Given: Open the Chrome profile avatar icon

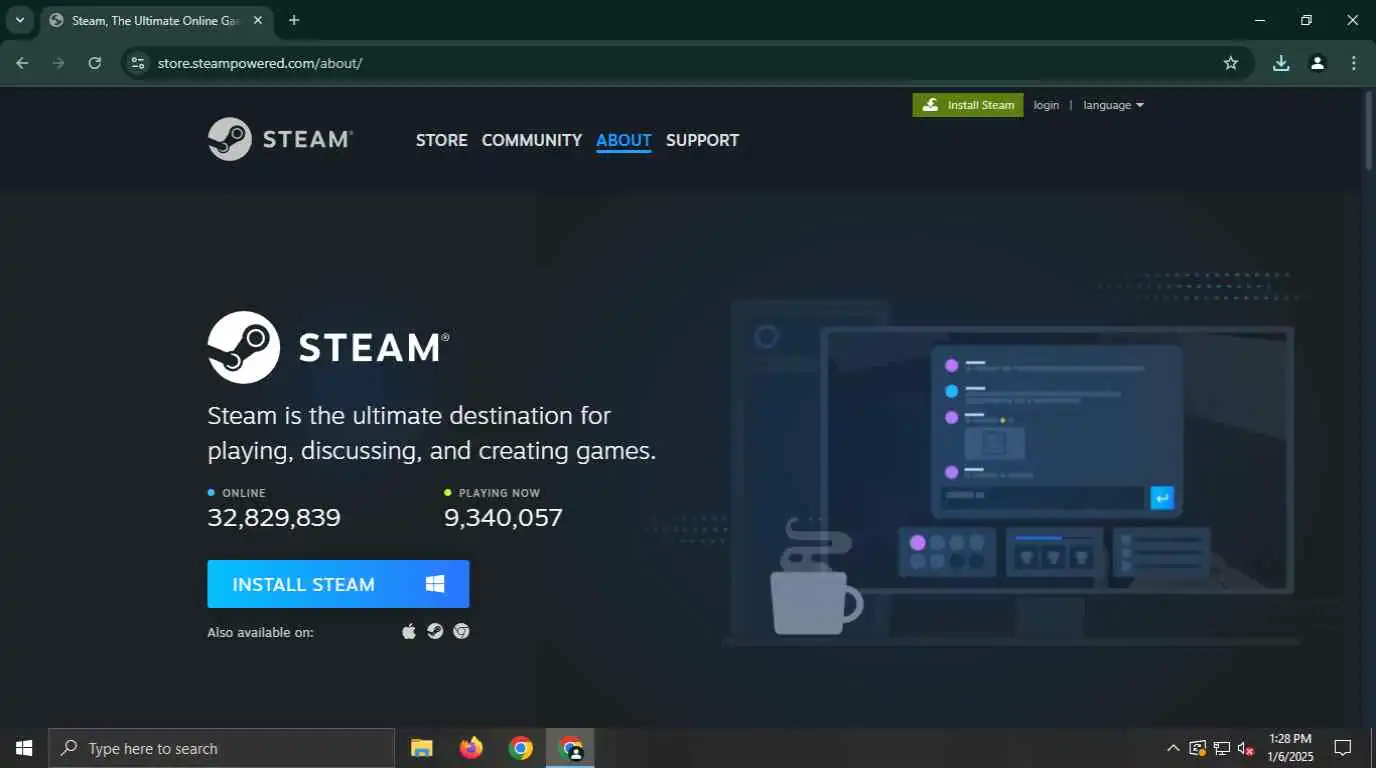Looking at the screenshot, I should (x=1317, y=63).
